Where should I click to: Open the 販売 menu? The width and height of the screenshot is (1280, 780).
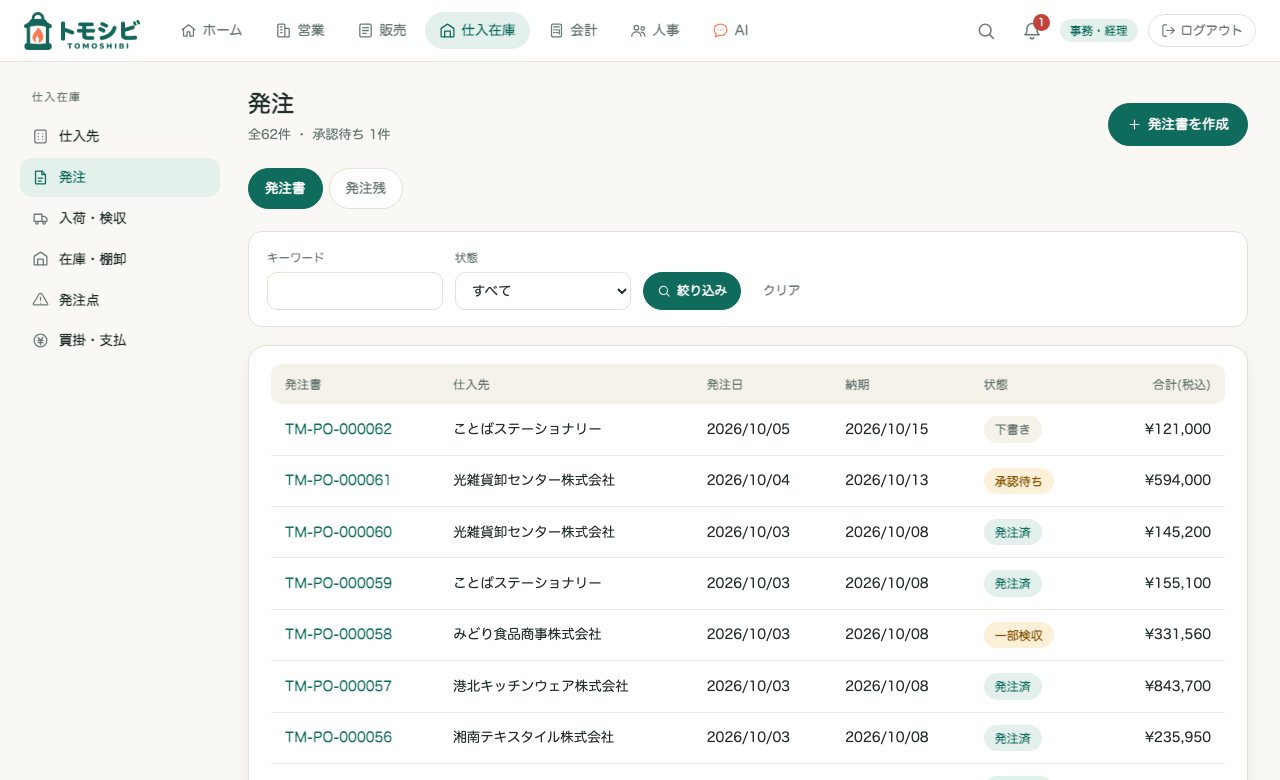[382, 31]
